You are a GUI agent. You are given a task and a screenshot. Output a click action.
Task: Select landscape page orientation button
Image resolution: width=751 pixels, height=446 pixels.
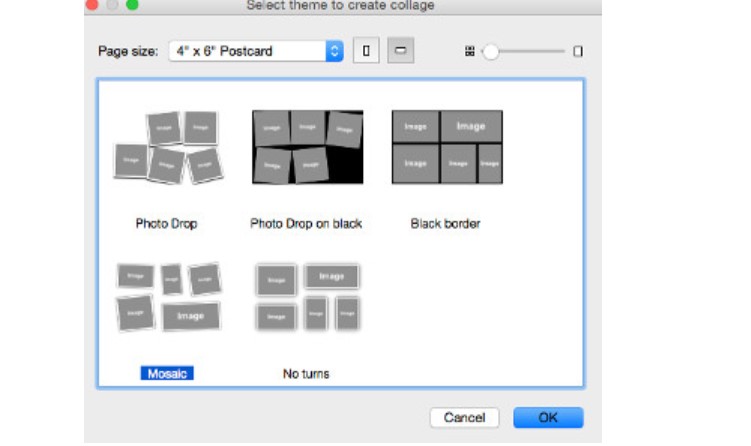click(400, 50)
